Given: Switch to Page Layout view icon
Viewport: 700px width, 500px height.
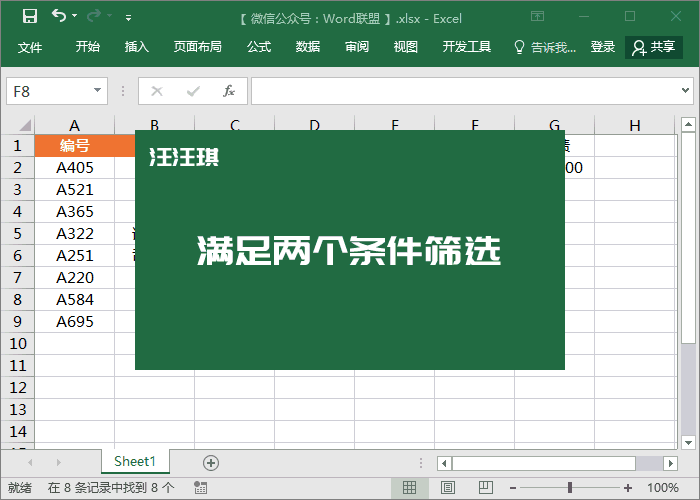Looking at the screenshot, I should (x=448, y=488).
